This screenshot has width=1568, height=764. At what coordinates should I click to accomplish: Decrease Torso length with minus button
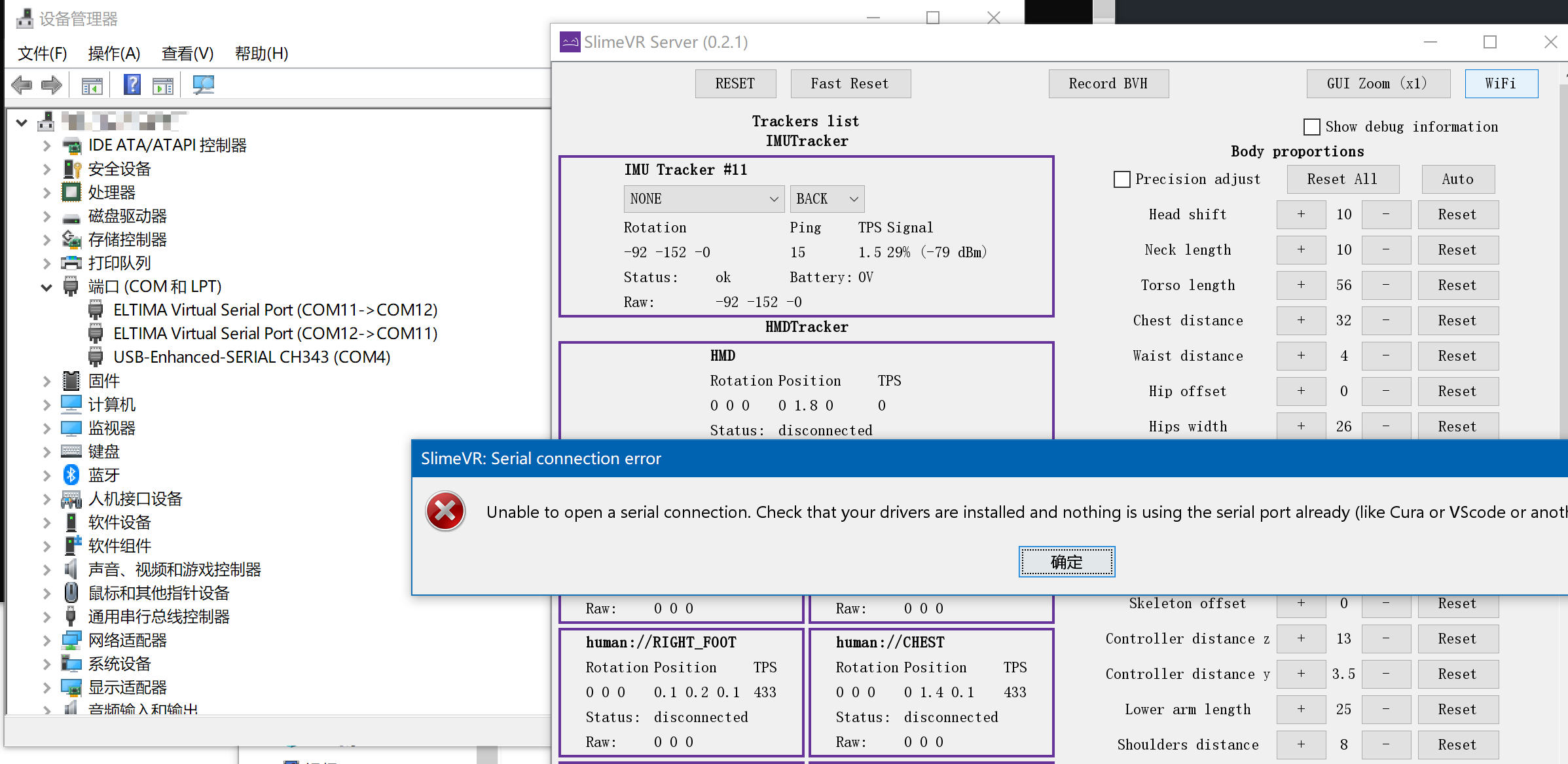coord(1385,285)
